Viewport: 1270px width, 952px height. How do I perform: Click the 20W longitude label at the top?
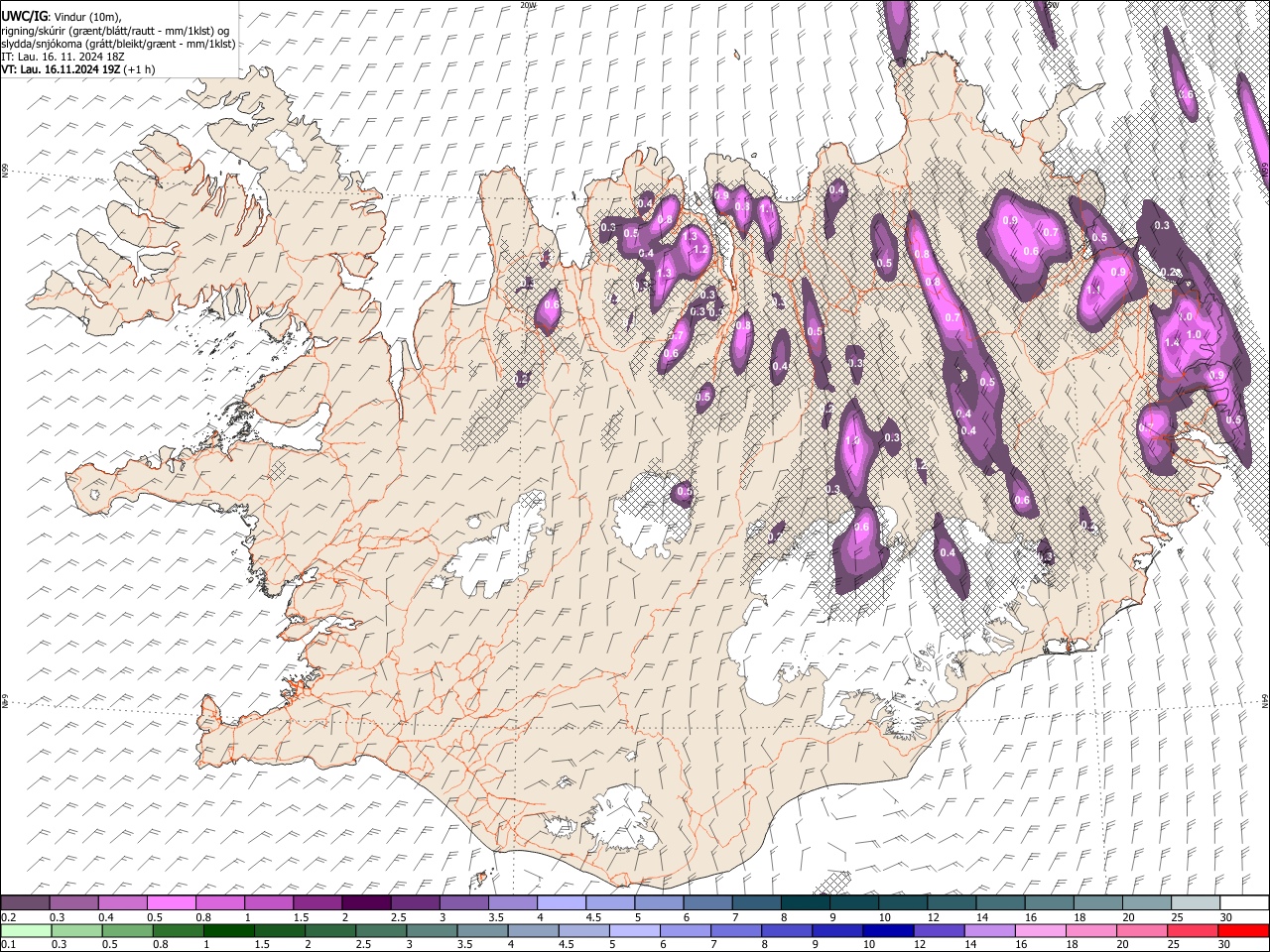(527, 4)
